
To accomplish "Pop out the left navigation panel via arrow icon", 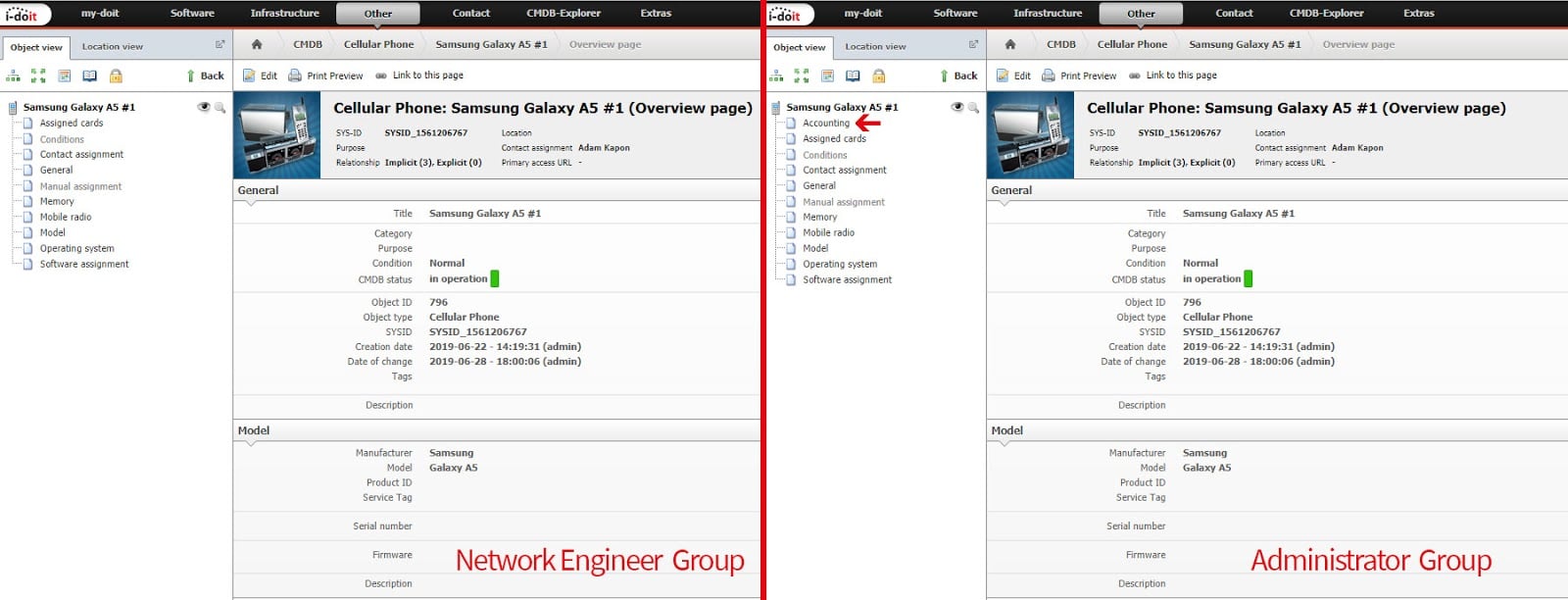I will (x=220, y=44).
